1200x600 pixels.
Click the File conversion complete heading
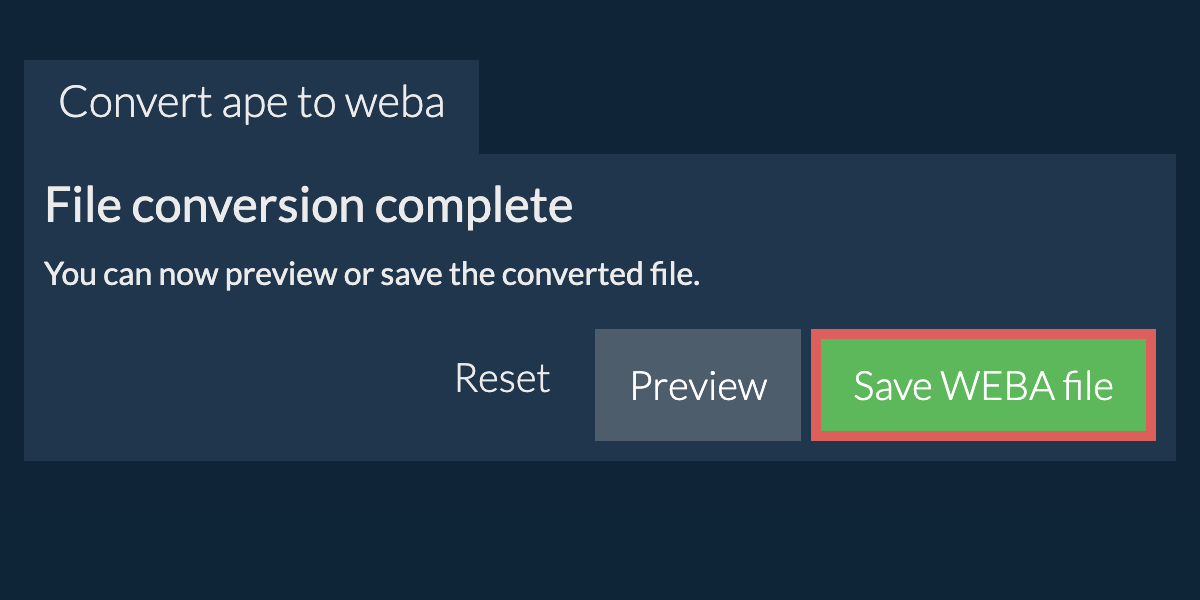pos(308,206)
